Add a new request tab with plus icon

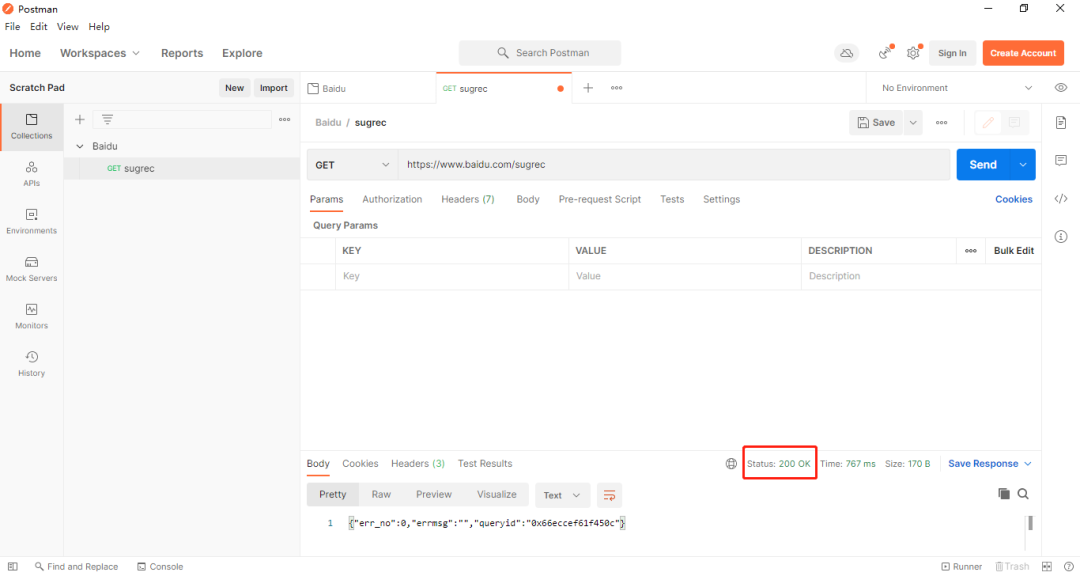[588, 88]
